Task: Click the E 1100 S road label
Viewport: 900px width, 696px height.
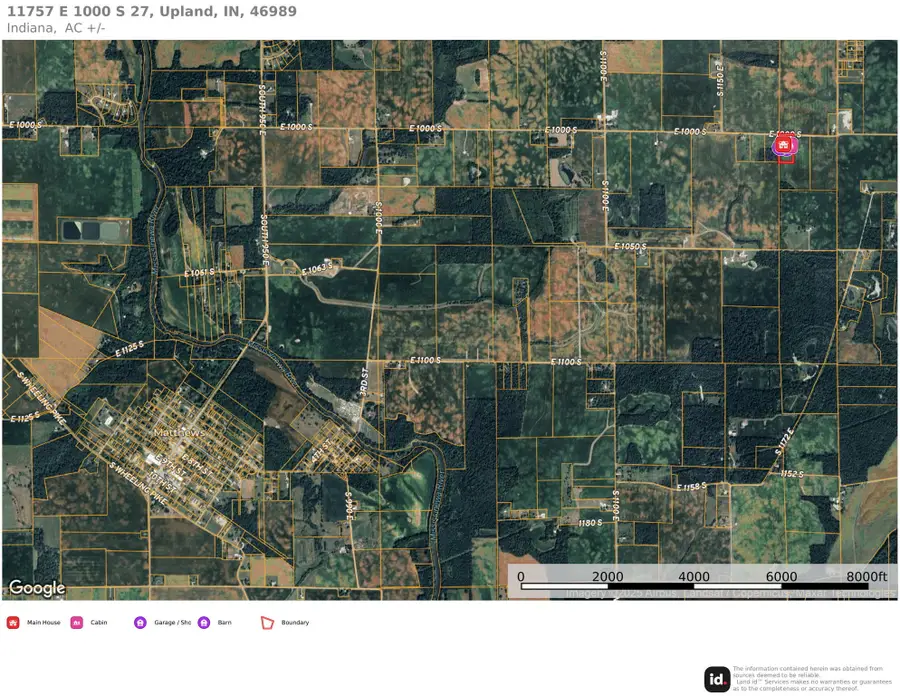Action: [424, 360]
